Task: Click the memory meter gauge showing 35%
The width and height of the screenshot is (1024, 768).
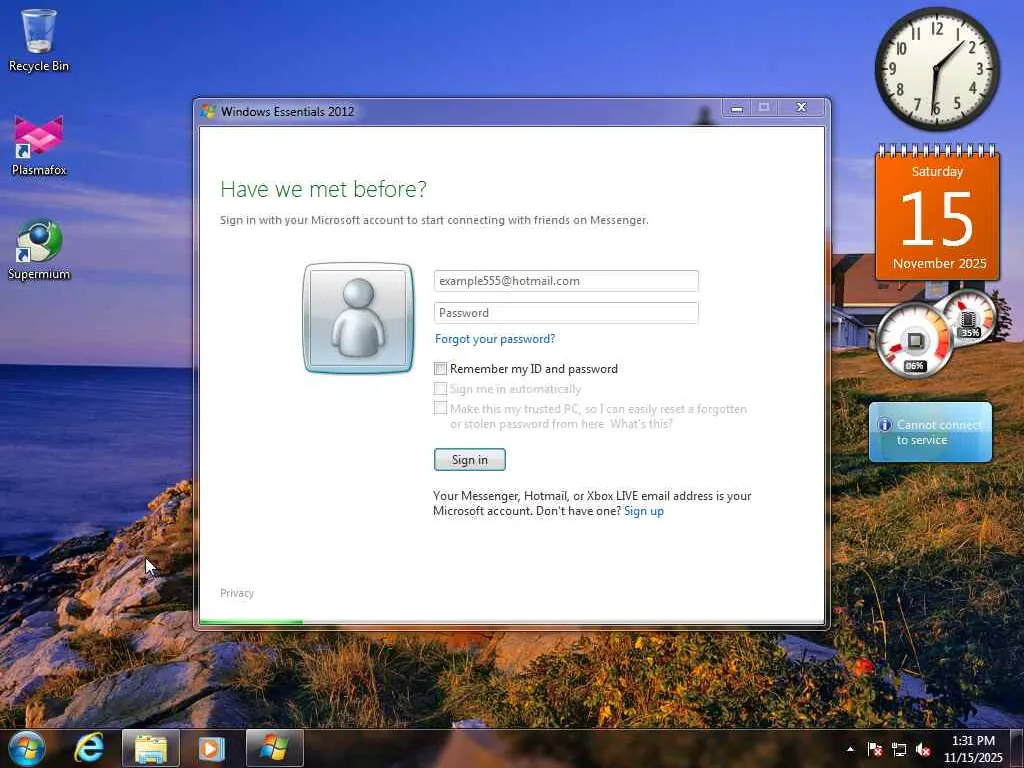Action: [x=968, y=317]
